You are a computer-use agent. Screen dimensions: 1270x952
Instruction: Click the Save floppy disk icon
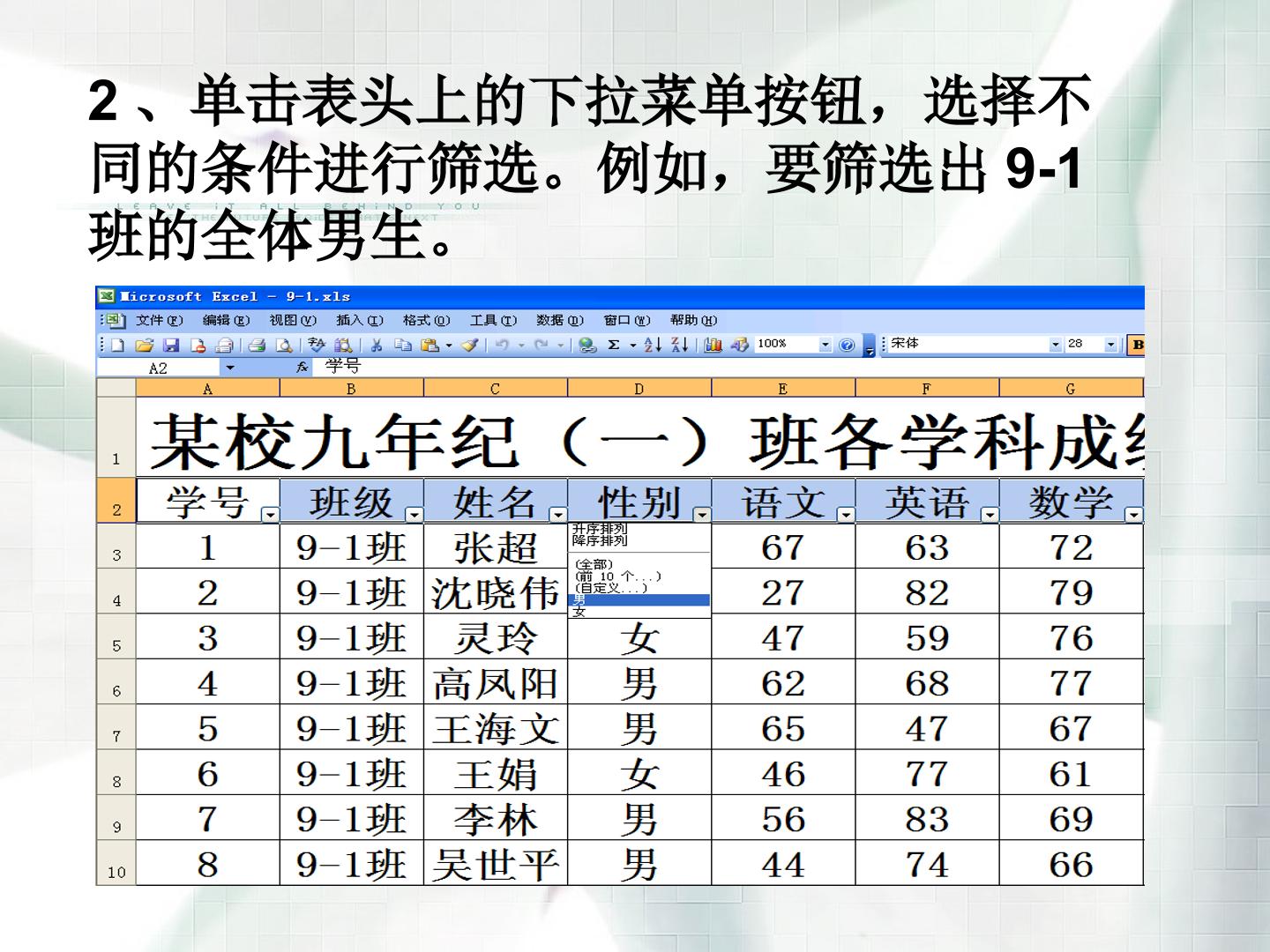pyautogui.click(x=171, y=345)
